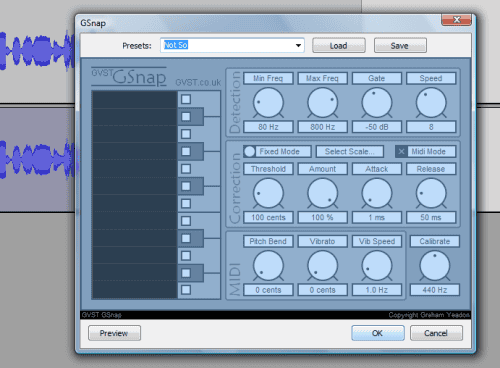Click the 'Speed' label
The width and height of the screenshot is (500, 368).
(x=431, y=78)
